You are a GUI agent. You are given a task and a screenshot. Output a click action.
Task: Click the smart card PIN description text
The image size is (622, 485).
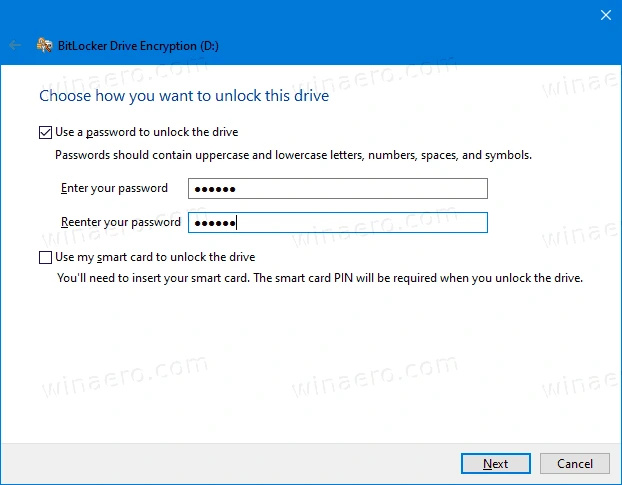pyautogui.click(x=320, y=278)
